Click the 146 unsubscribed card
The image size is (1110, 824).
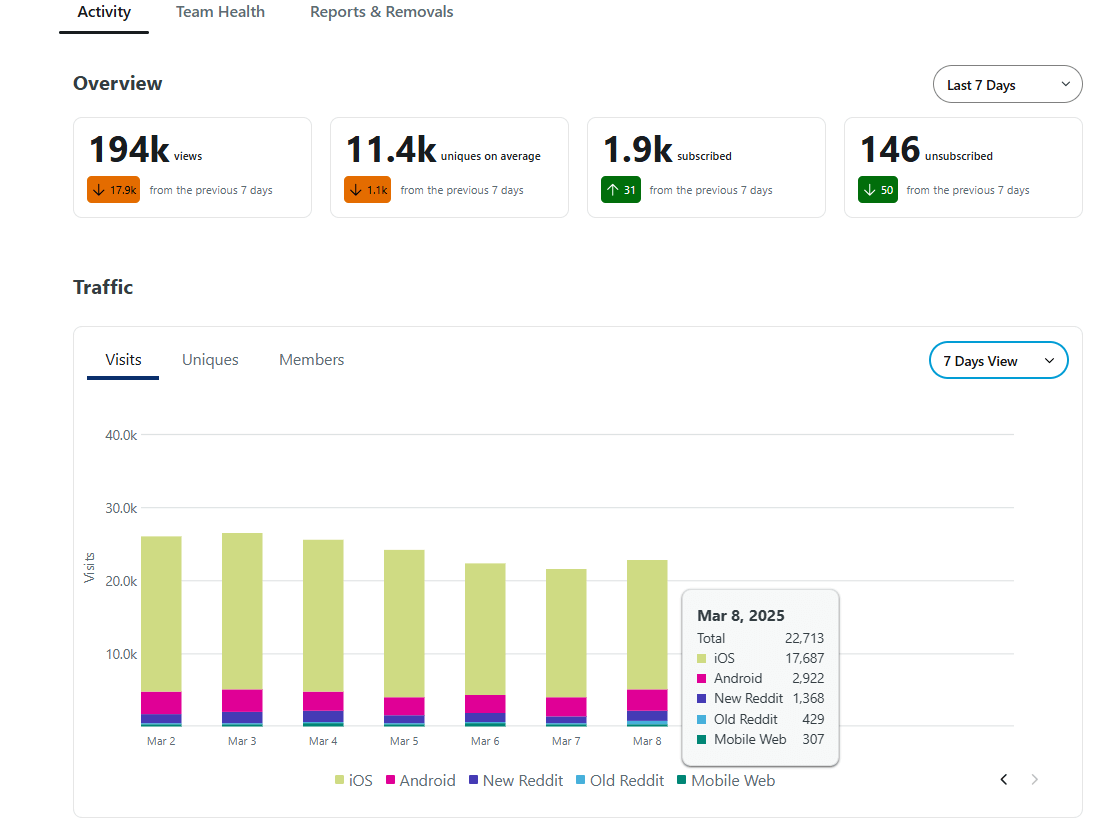[963, 167]
